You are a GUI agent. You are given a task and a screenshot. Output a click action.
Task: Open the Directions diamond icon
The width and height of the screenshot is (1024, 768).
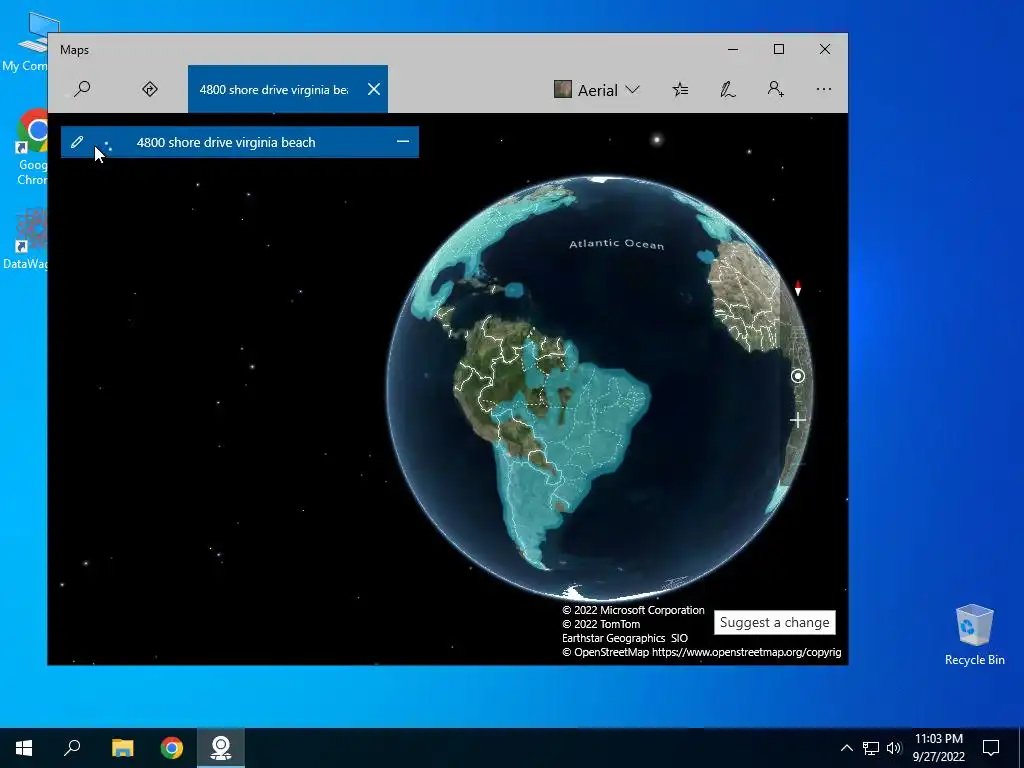point(150,89)
